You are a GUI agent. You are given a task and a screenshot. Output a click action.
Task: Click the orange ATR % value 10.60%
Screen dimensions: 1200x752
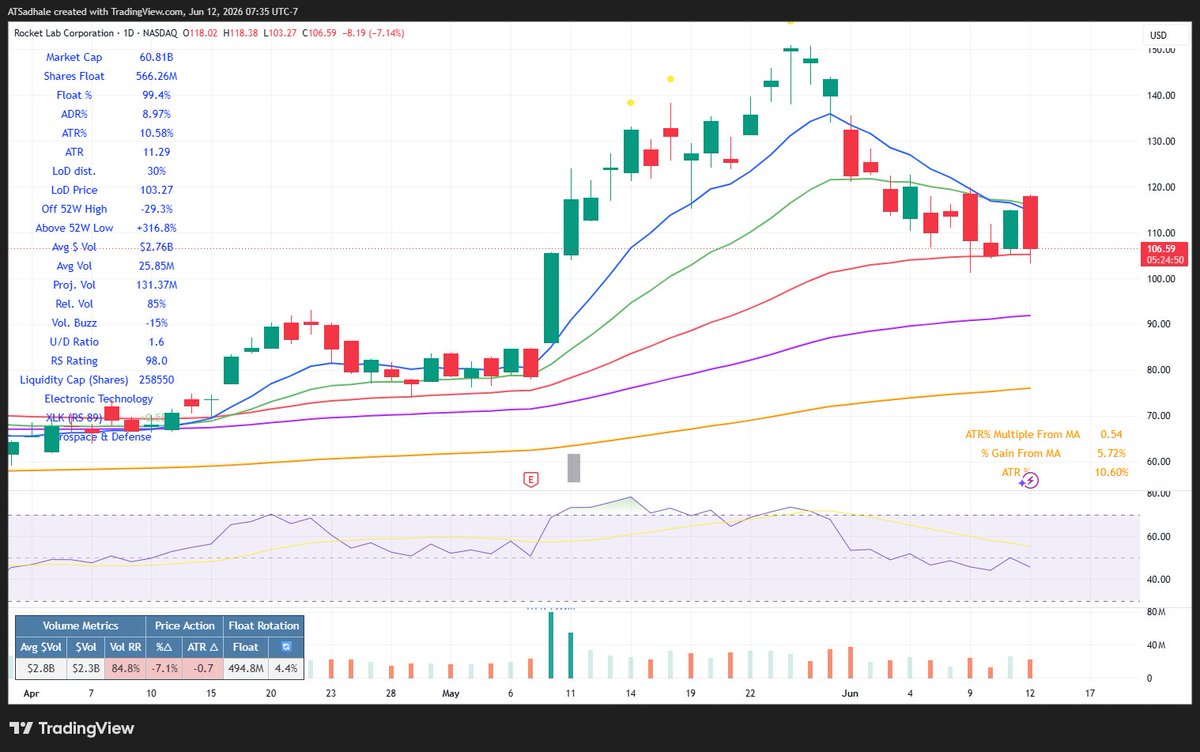click(1112, 472)
